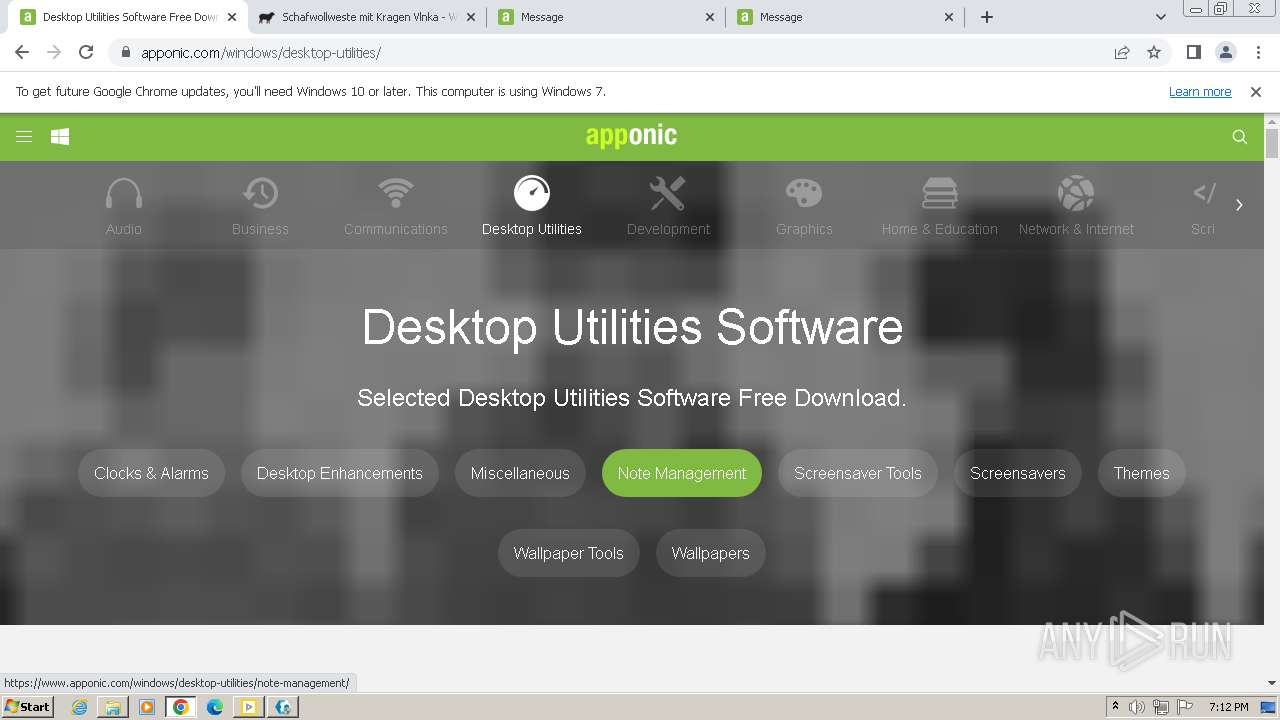Screen dimensions: 1280x720
Task: Open the Development tools category icon
Action: pyautogui.click(x=668, y=194)
